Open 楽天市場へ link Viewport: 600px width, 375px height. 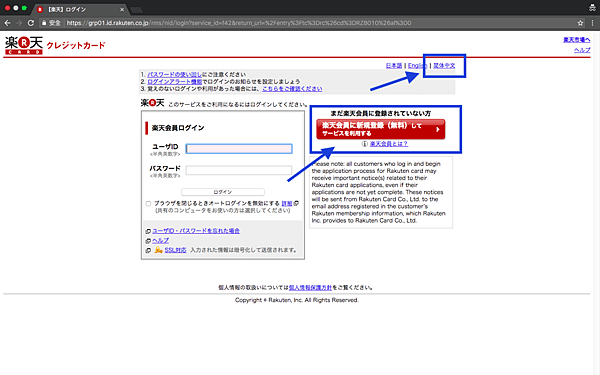coord(576,40)
